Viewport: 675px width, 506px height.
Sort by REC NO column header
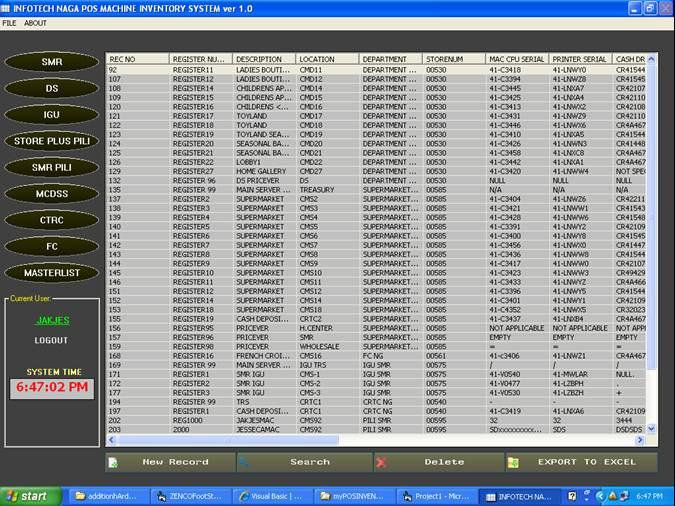click(x=137, y=59)
